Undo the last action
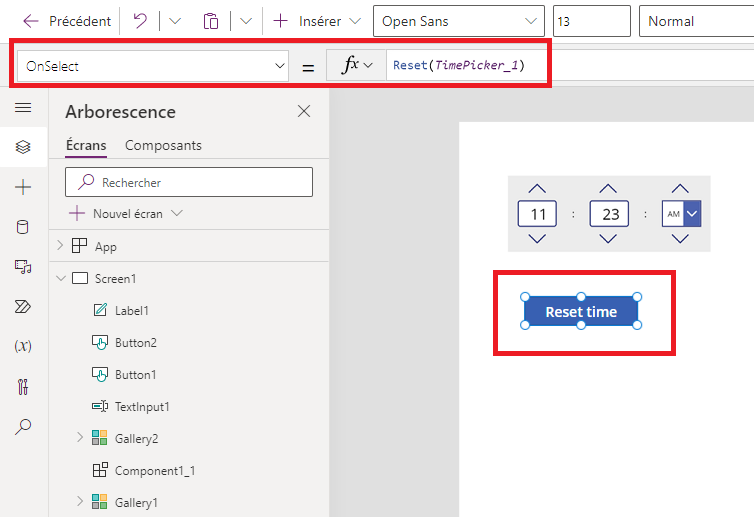Viewport: 754px width, 517px height. (140, 21)
